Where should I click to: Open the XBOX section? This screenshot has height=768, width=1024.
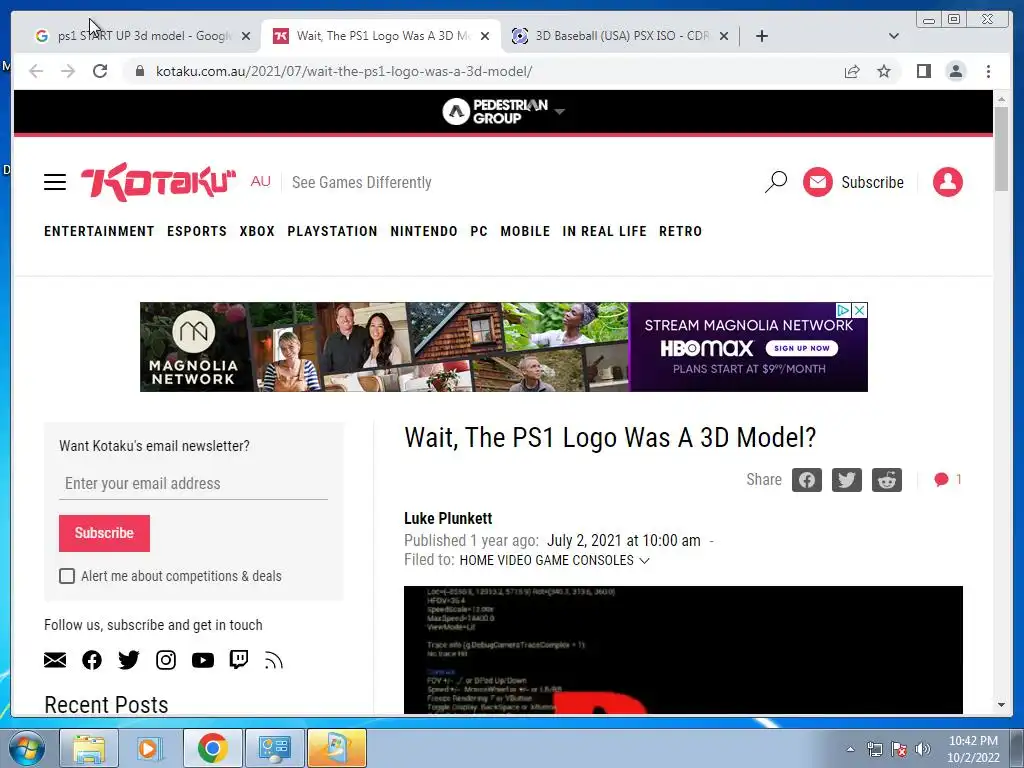click(x=257, y=231)
